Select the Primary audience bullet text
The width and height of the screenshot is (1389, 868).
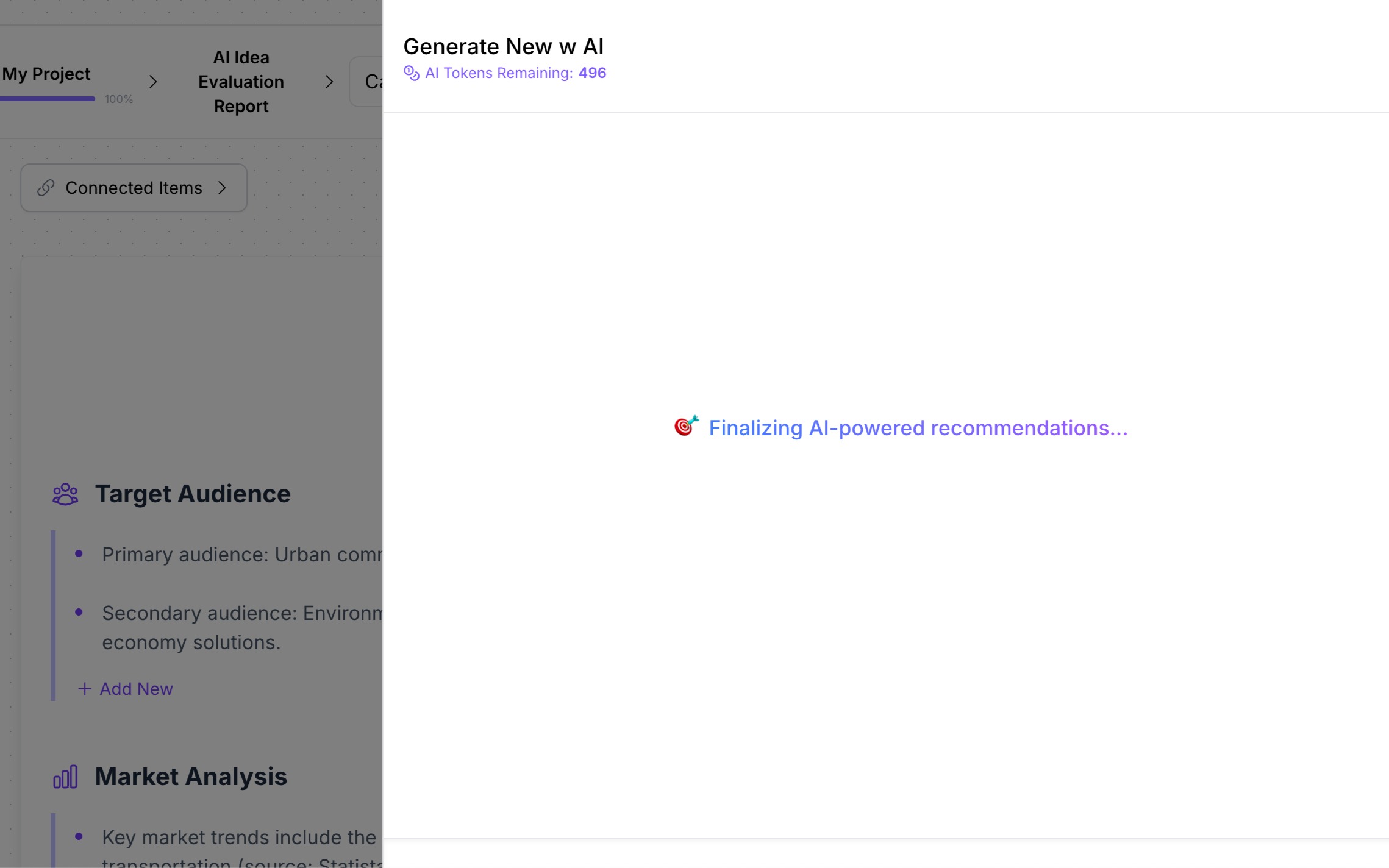[241, 555]
